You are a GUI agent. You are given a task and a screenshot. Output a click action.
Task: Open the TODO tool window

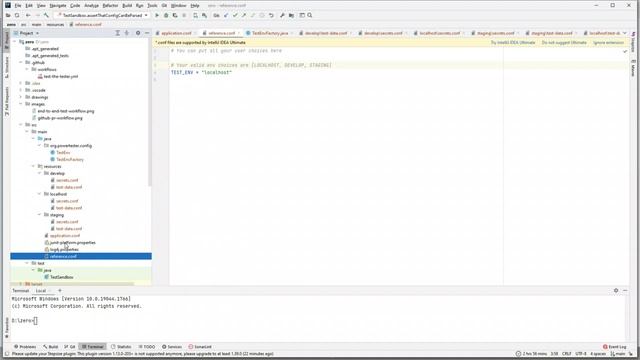tap(147, 347)
